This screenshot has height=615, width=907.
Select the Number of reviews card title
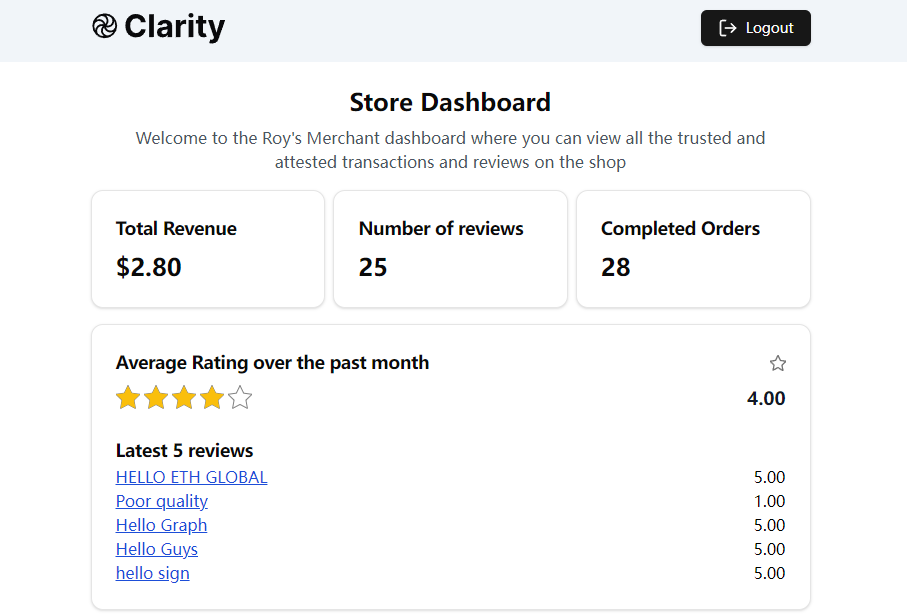[x=441, y=229]
